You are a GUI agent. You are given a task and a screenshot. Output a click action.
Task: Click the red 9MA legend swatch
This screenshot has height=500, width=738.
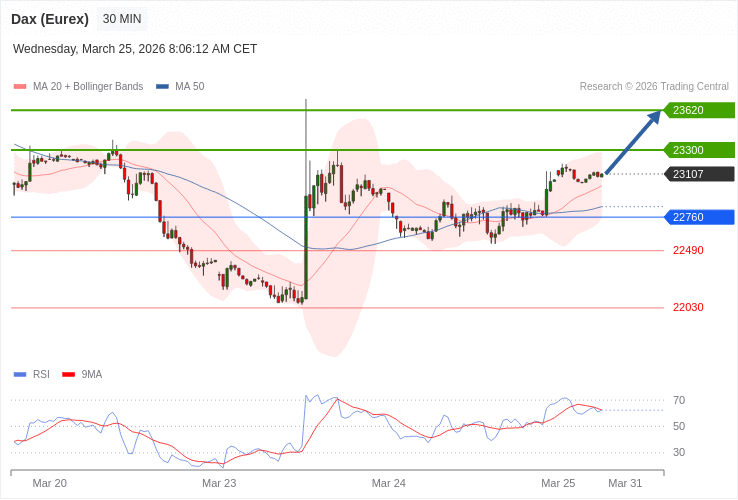pos(68,375)
